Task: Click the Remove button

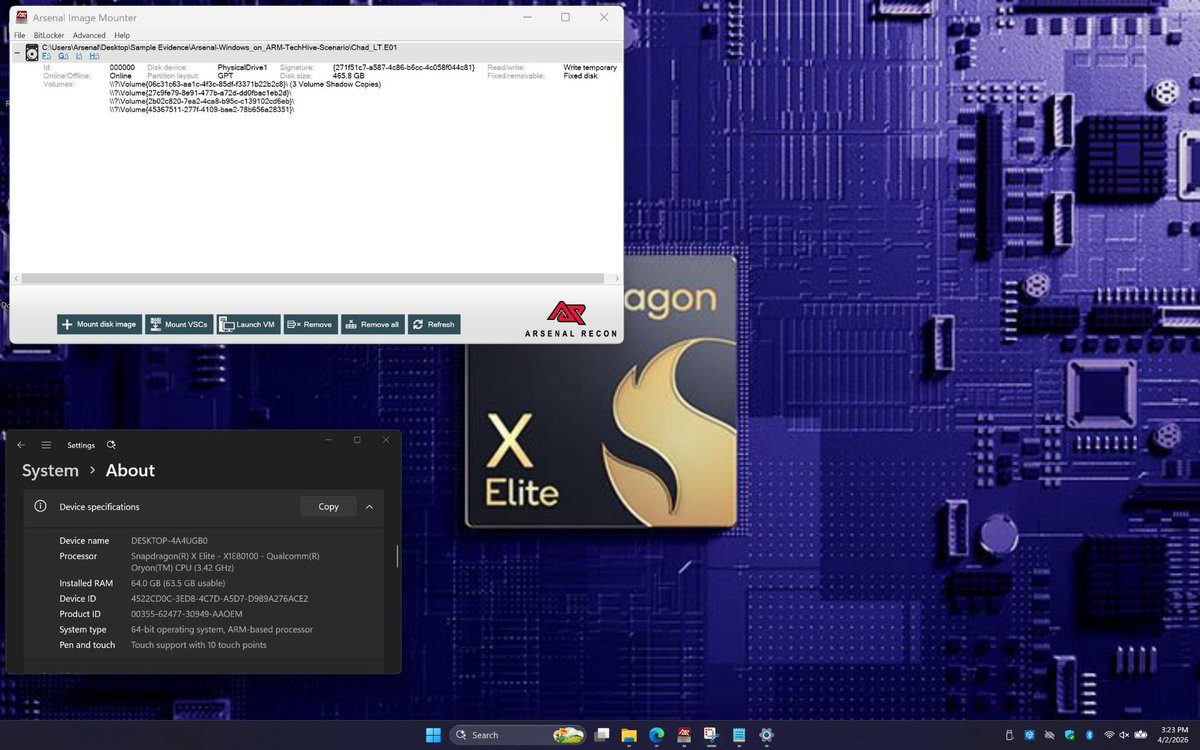Action: (x=309, y=324)
